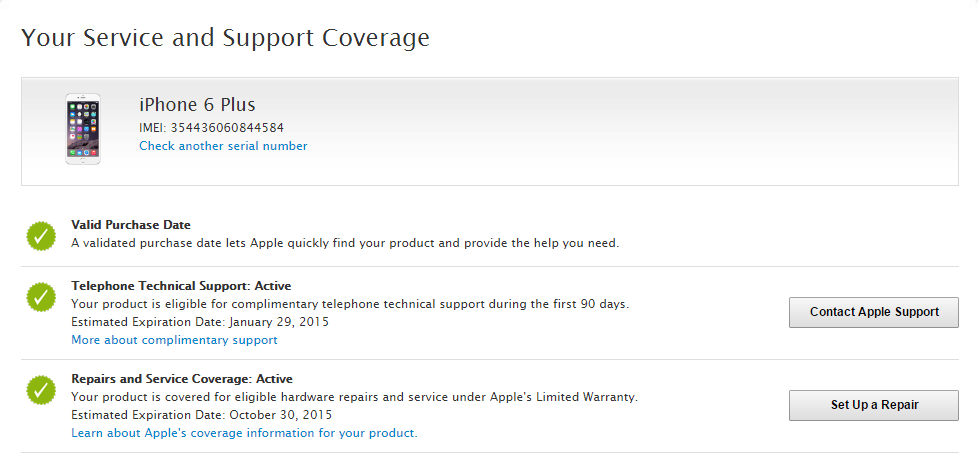Click the iPhone 6 Plus product image
This screenshot has width=978, height=460.
pyautogui.click(x=83, y=129)
